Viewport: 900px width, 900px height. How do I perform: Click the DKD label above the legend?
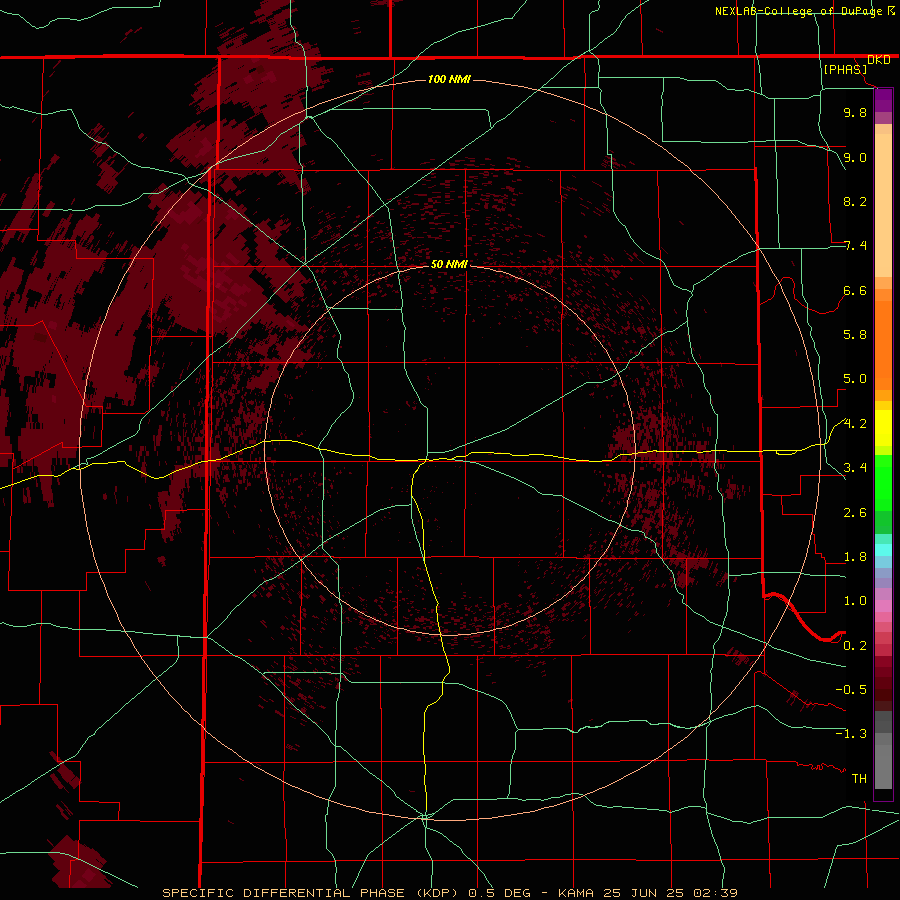point(878,60)
